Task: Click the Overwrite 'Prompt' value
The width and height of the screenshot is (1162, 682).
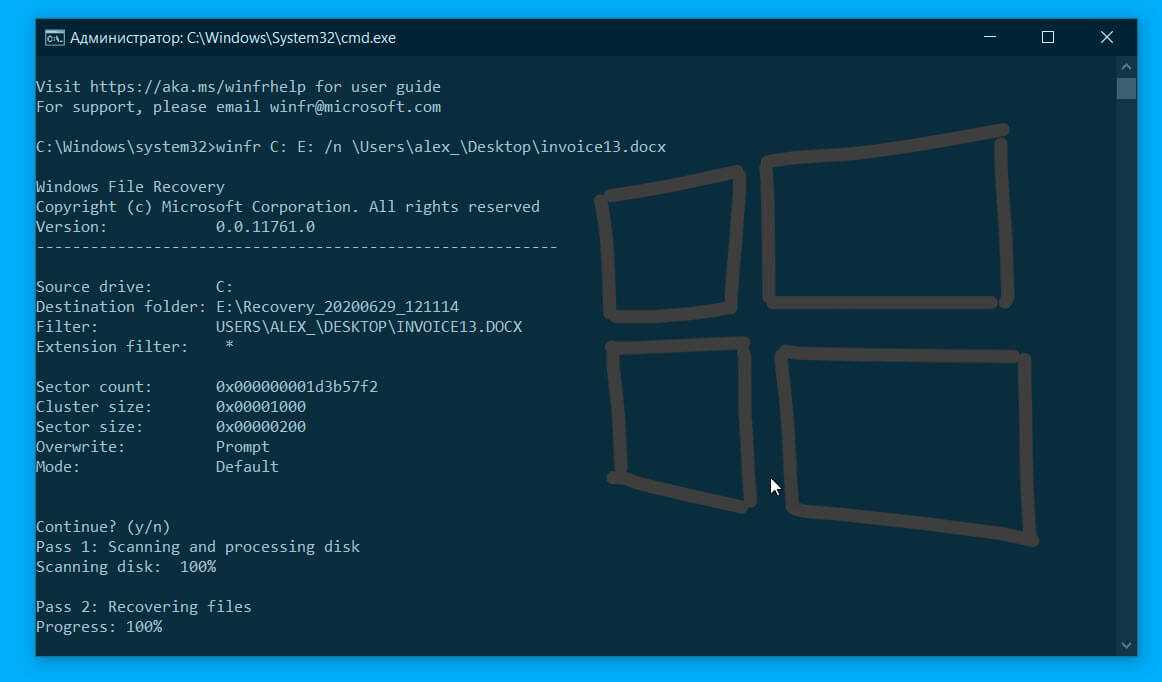Action: coord(242,447)
